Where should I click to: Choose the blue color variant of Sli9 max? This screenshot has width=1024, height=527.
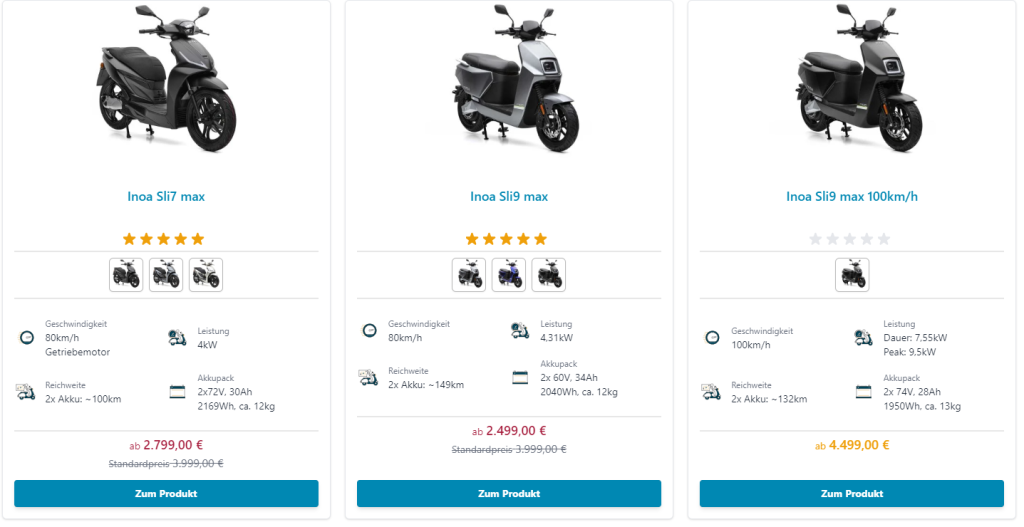pos(509,275)
